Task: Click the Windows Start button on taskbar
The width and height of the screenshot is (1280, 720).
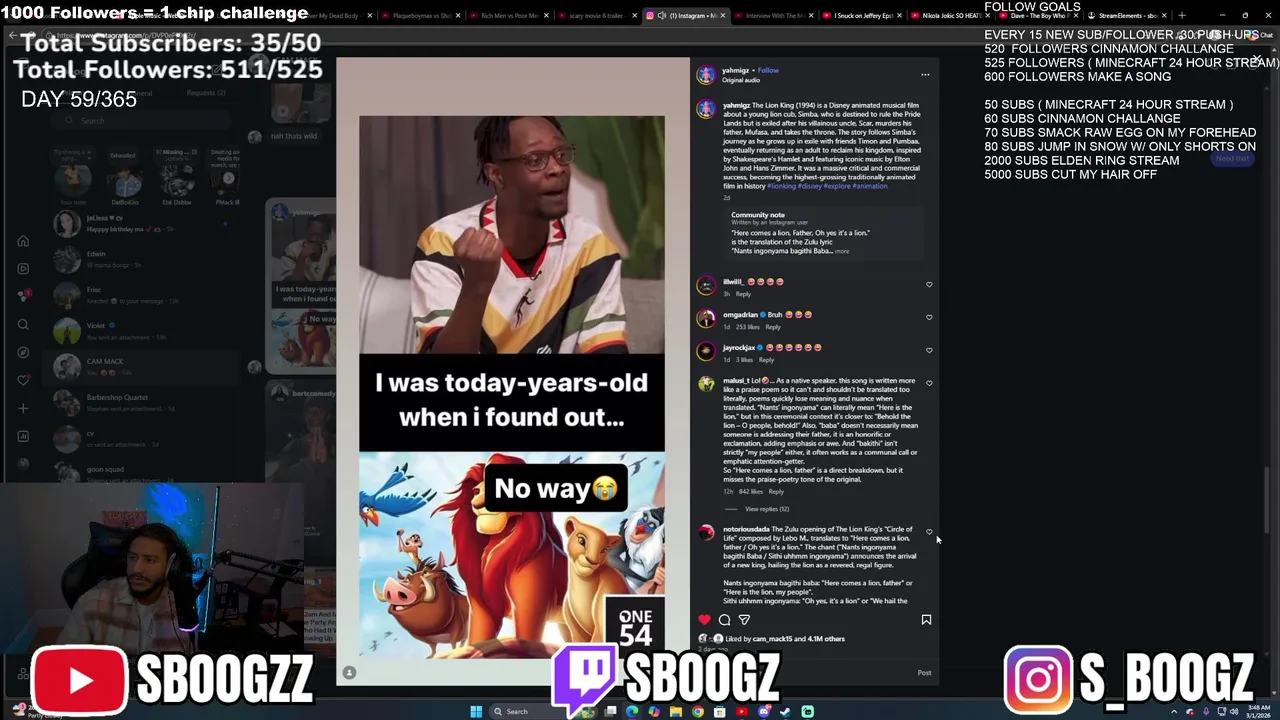Action: point(476,711)
